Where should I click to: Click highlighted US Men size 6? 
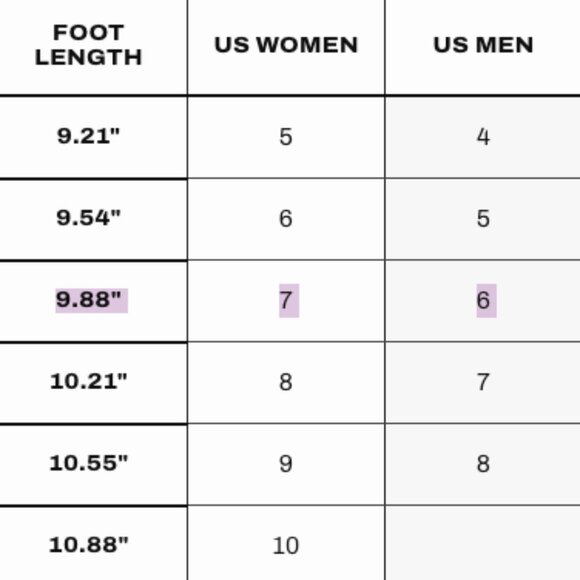coord(486,301)
